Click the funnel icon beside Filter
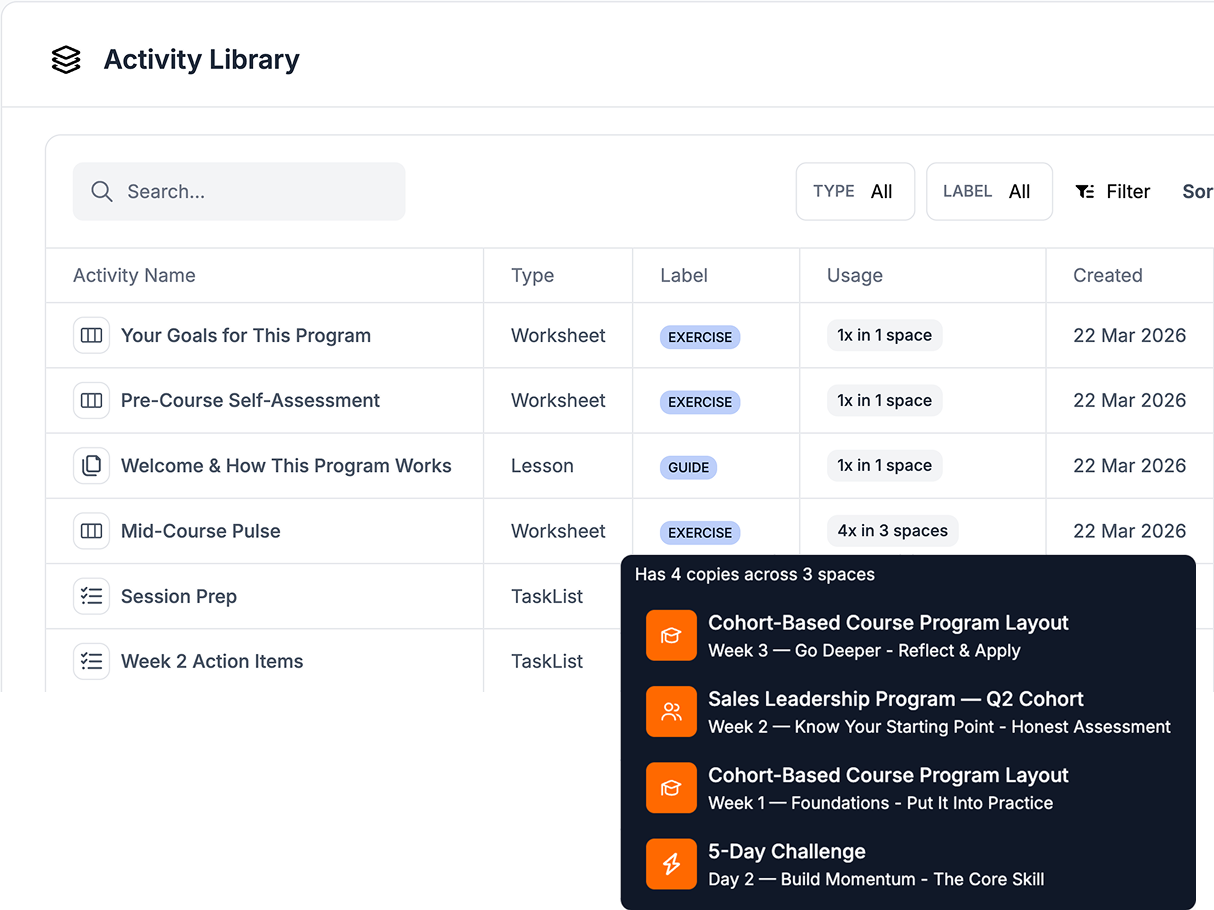This screenshot has width=1214, height=910. coord(1086,191)
